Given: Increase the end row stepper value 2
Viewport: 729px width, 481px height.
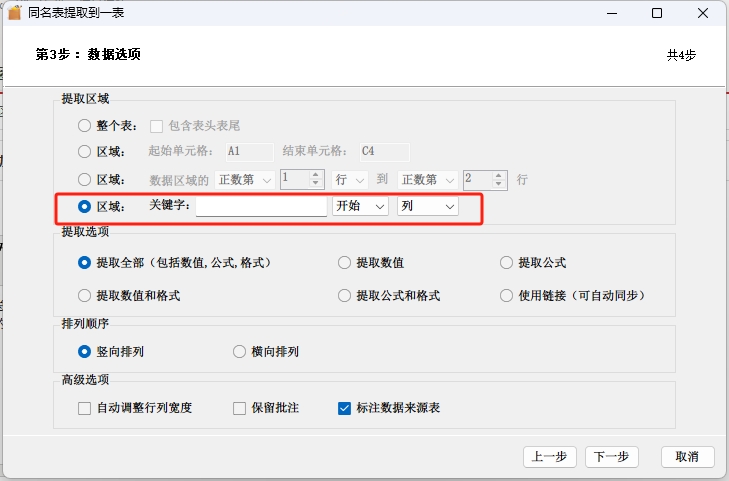Looking at the screenshot, I should pyautogui.click(x=498, y=176).
